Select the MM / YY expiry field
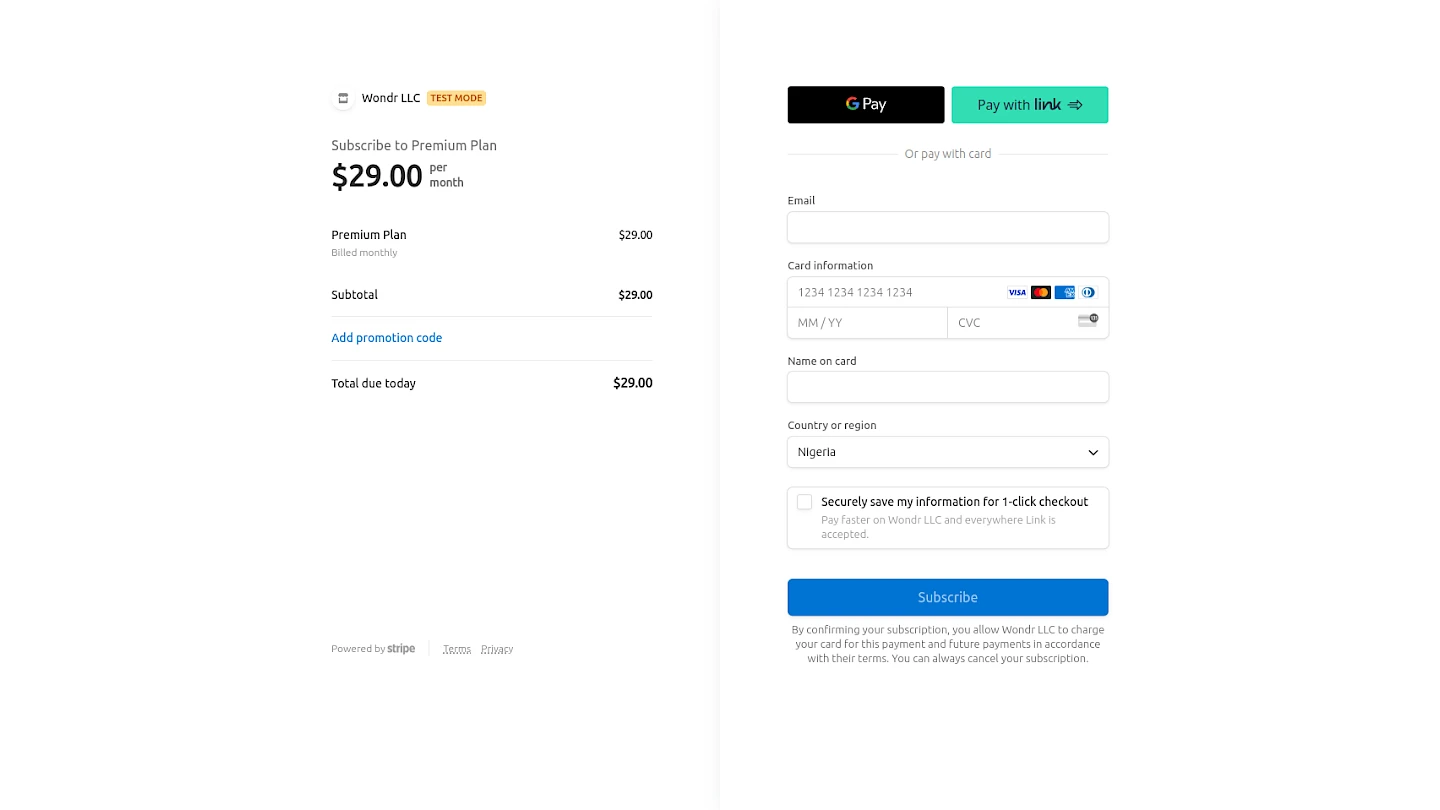 pos(868,323)
